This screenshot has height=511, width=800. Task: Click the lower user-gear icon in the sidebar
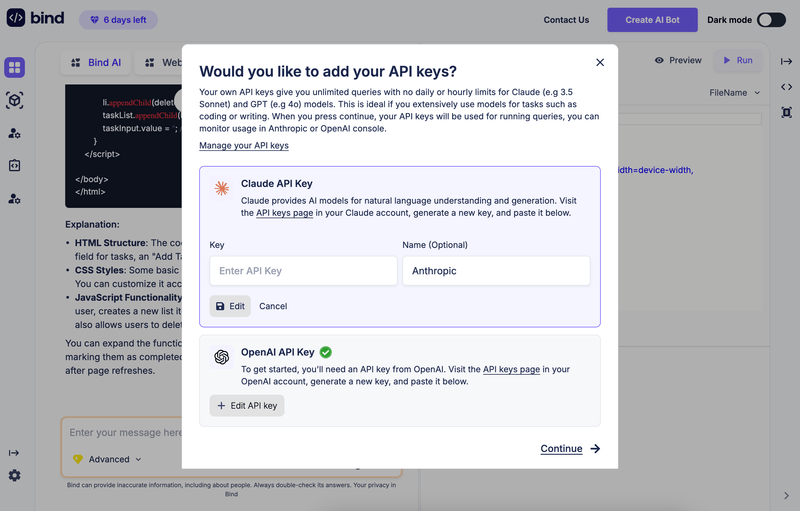[14, 198]
